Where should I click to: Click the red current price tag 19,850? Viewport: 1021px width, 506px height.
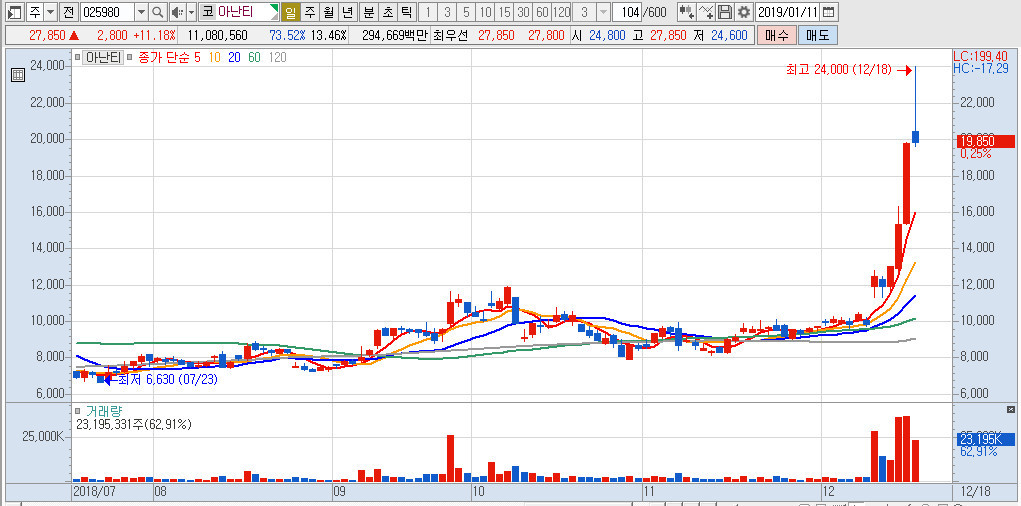click(986, 141)
